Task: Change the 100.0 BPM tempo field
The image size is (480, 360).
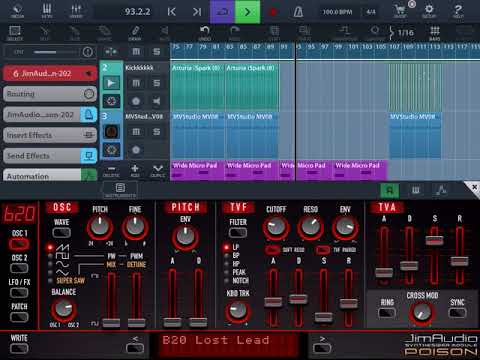Action: point(337,12)
